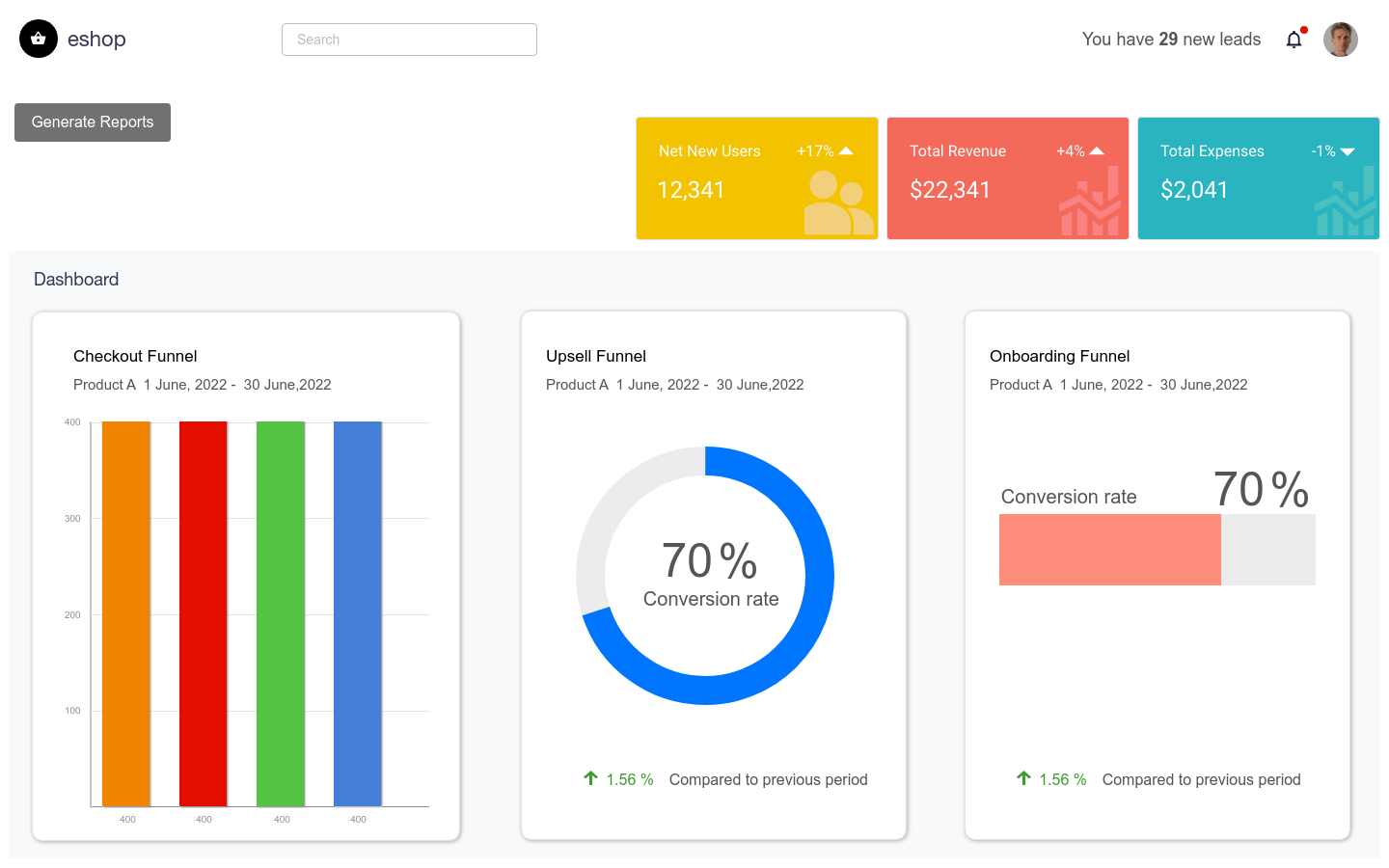
Task: Click the green growth arrow in Onboarding Funnel
Action: point(1021,778)
